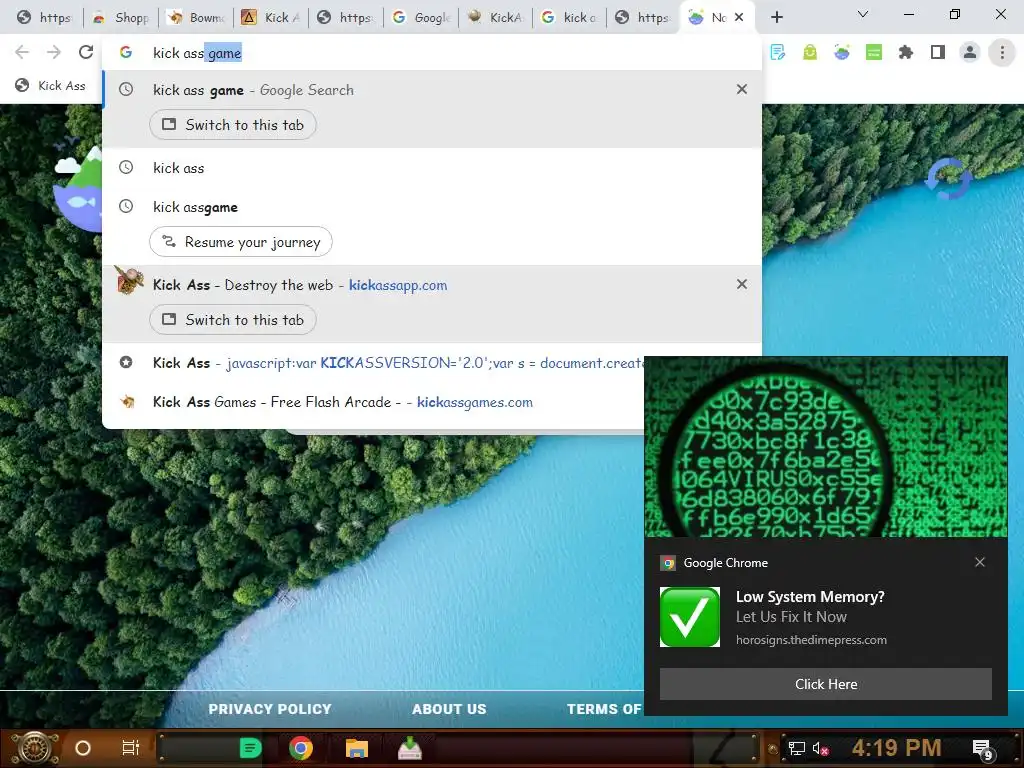Click the 4:19 PM clock
The image size is (1024, 768).
point(896,748)
